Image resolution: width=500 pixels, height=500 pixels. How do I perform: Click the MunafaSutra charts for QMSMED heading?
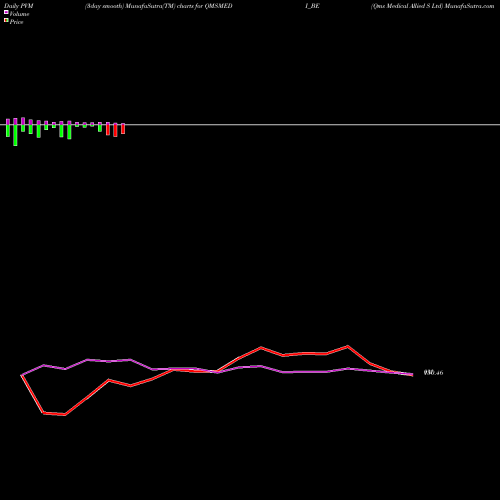(159, 6)
